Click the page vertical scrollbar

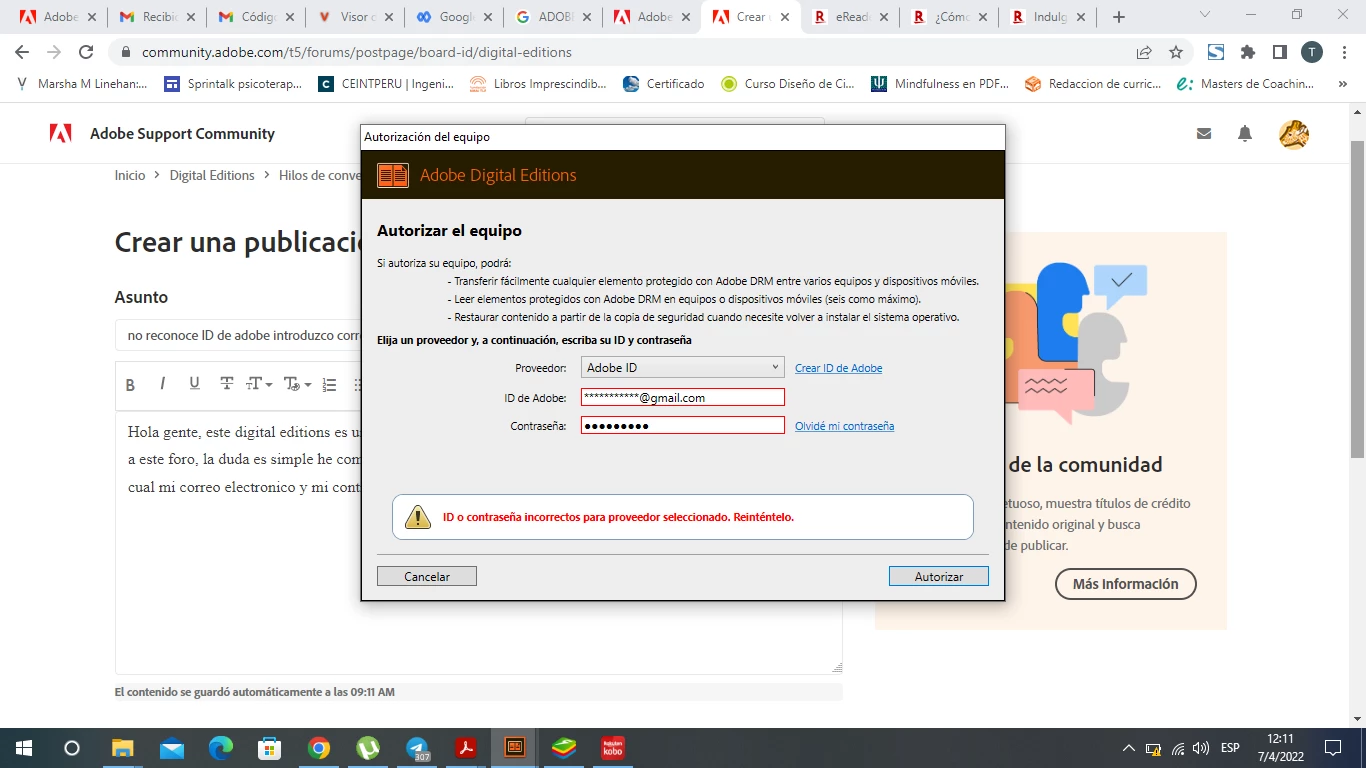coord(1357,300)
